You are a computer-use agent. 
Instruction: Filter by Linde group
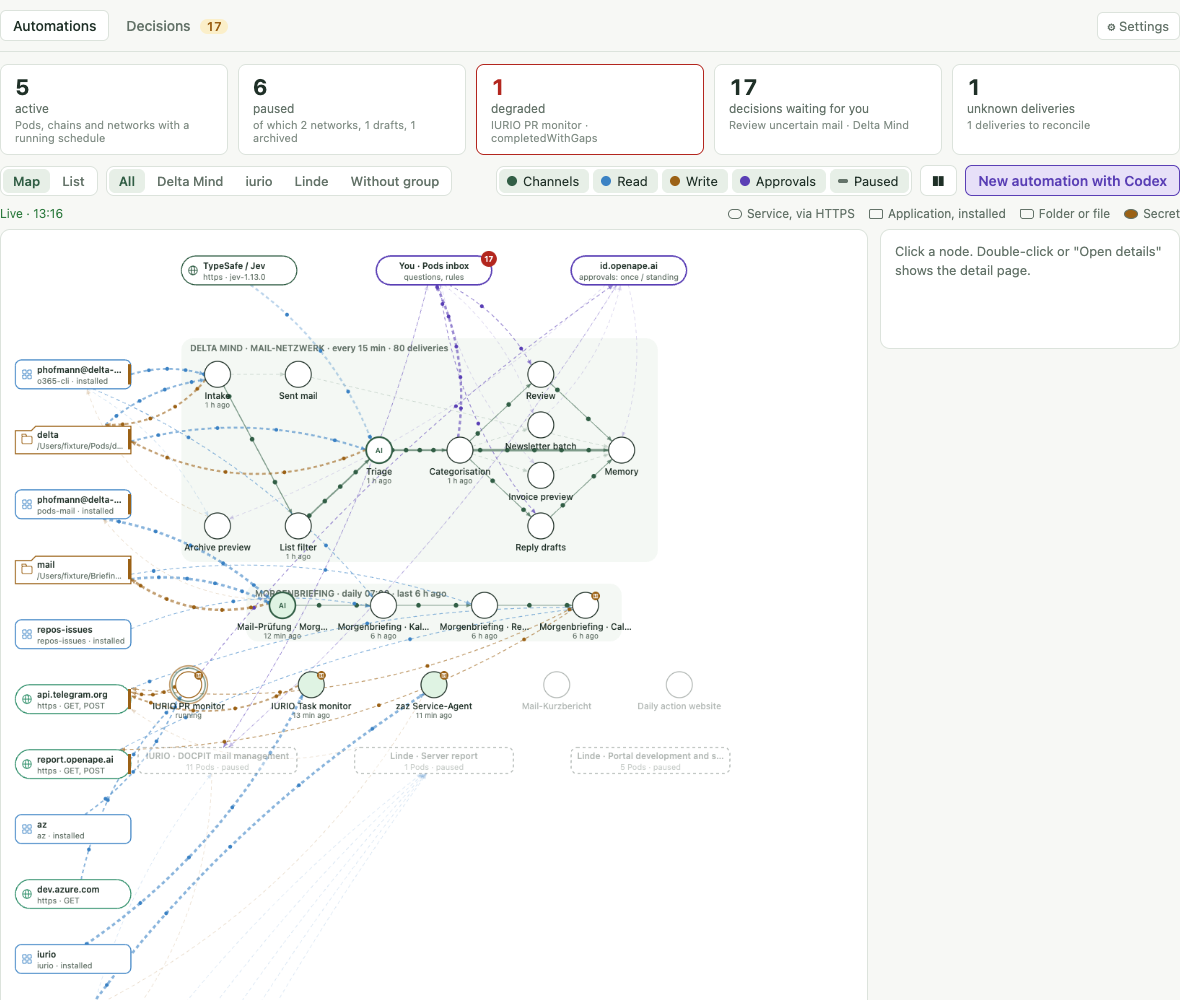tap(312, 181)
